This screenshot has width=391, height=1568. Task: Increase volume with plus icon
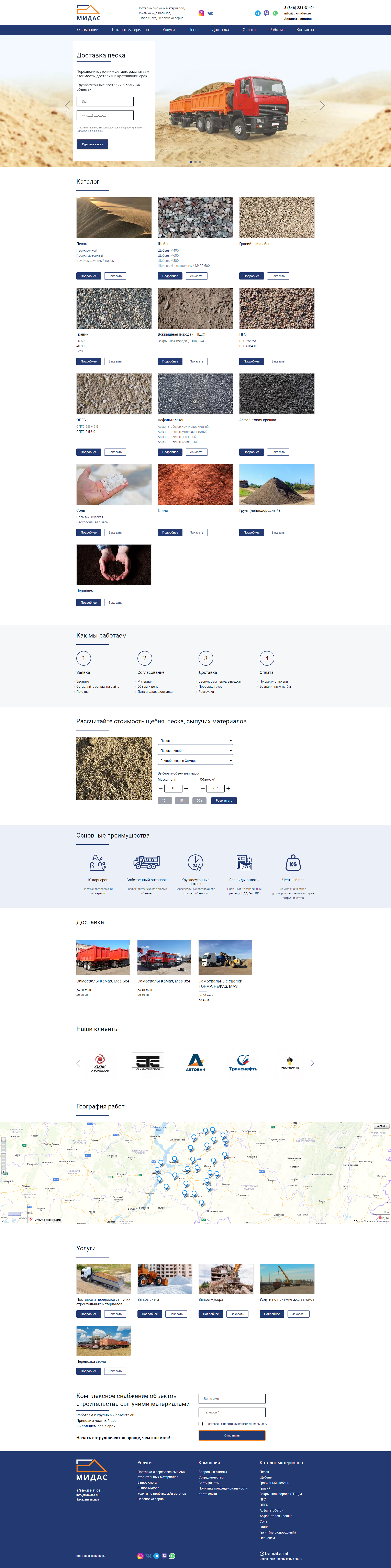tap(228, 788)
